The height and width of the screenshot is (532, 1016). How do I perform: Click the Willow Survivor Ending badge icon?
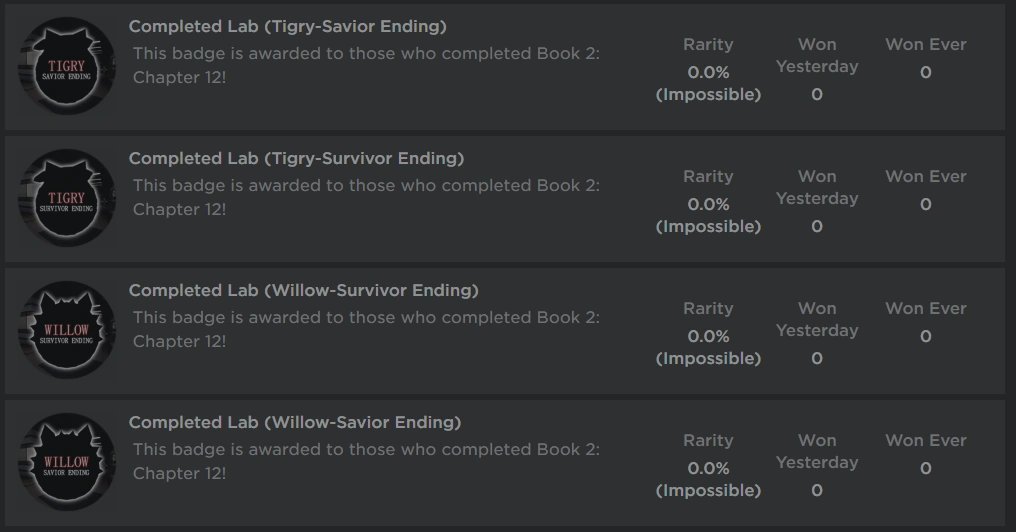coord(67,331)
